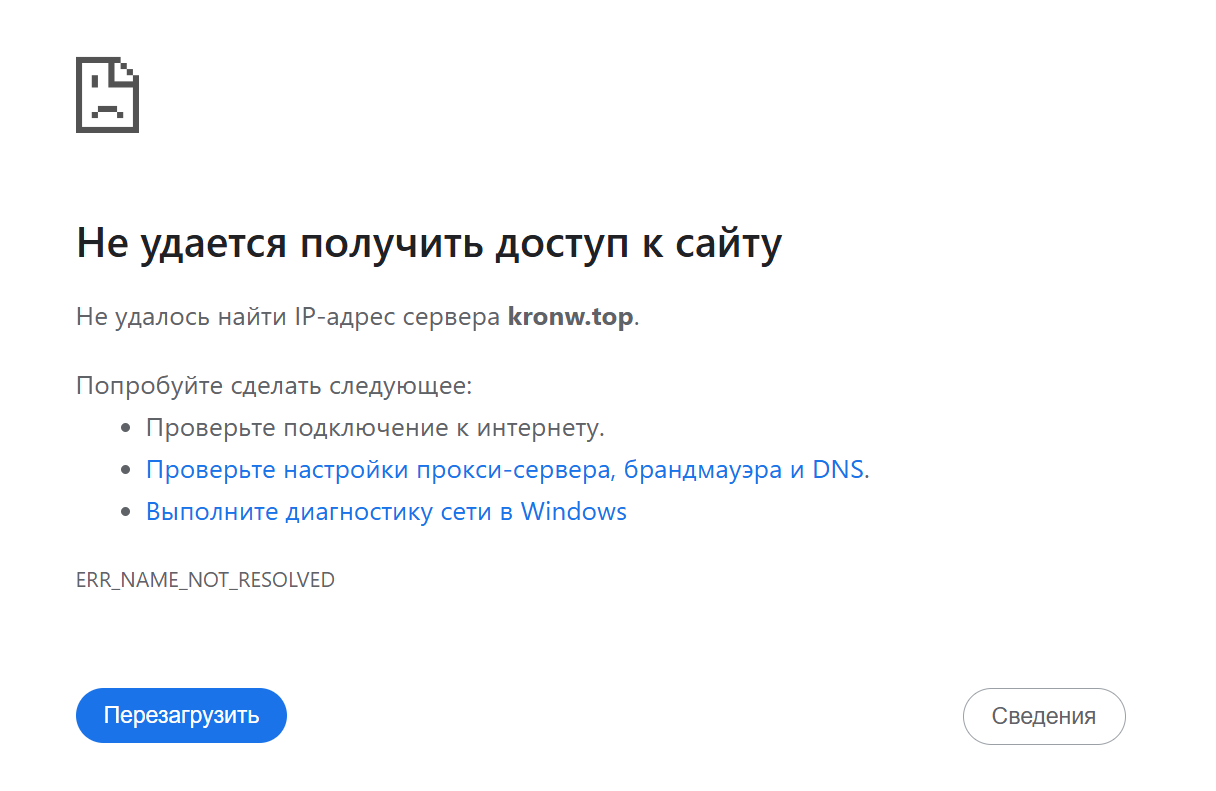Viewport: 1216px width, 791px height.
Task: Run the Windows network diagnostics link
Action: (386, 512)
